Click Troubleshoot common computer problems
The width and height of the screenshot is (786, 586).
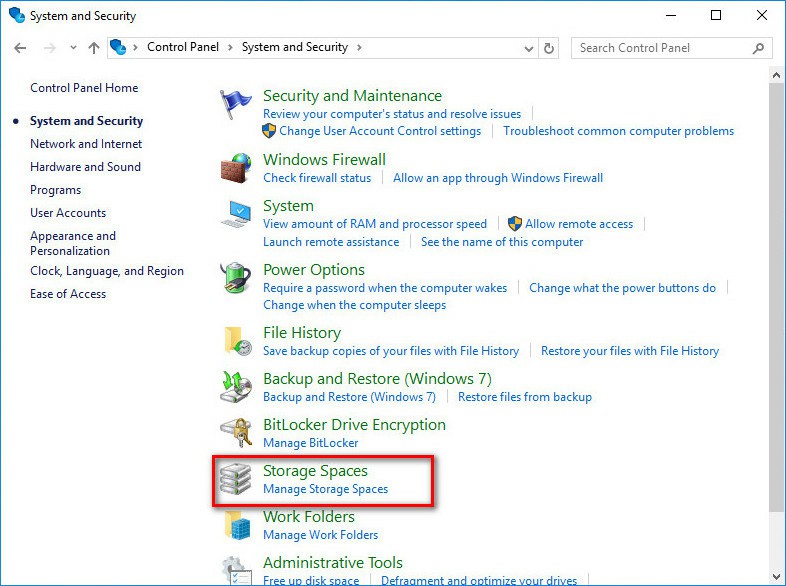619,131
